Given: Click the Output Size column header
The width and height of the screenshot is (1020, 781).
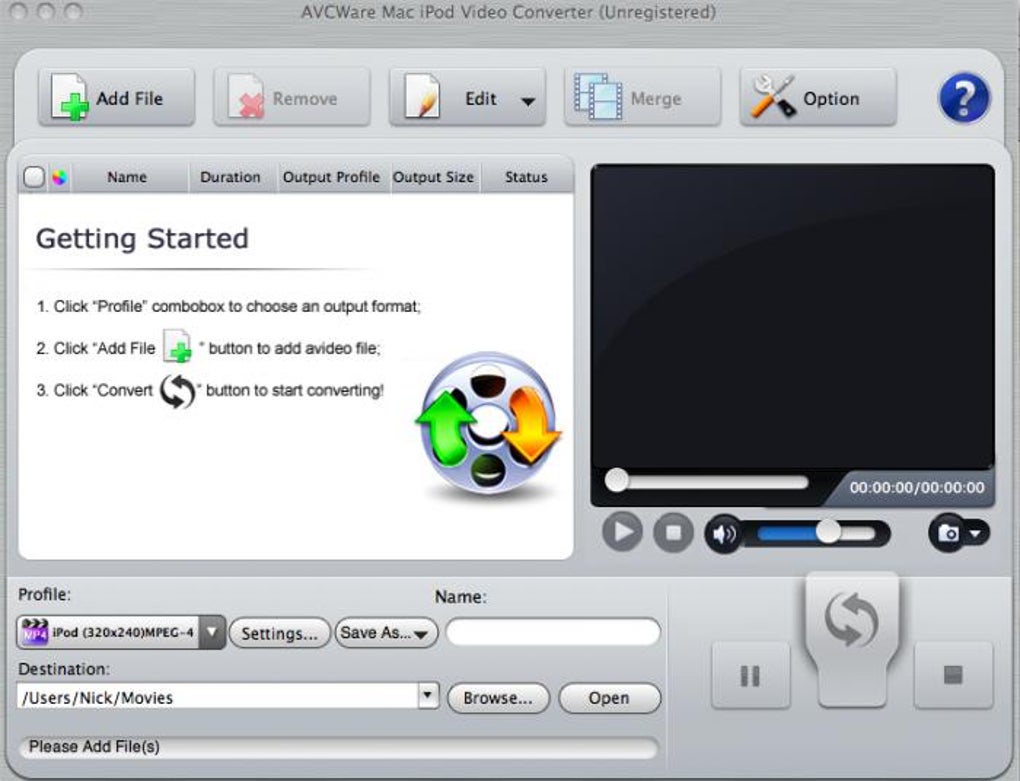Looking at the screenshot, I should (433, 177).
